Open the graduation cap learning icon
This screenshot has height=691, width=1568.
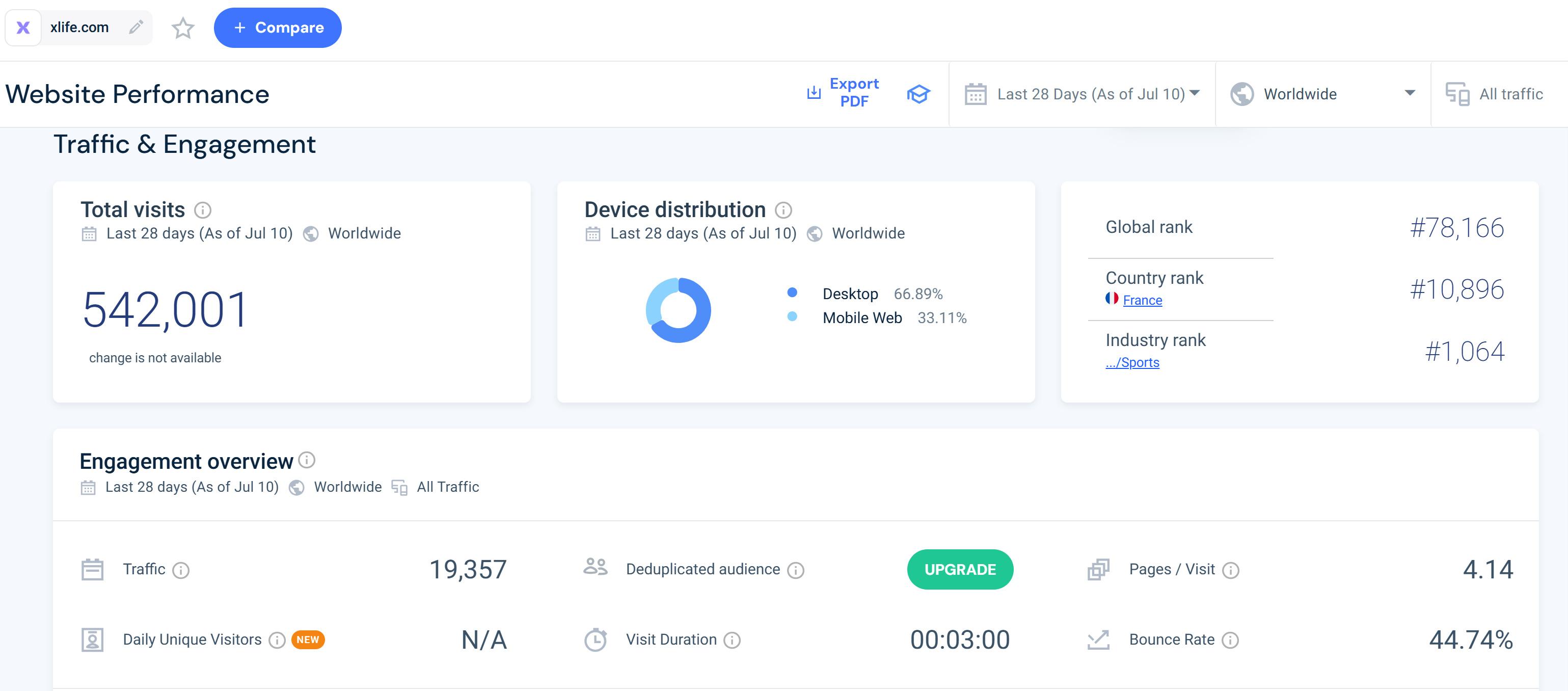coord(918,94)
